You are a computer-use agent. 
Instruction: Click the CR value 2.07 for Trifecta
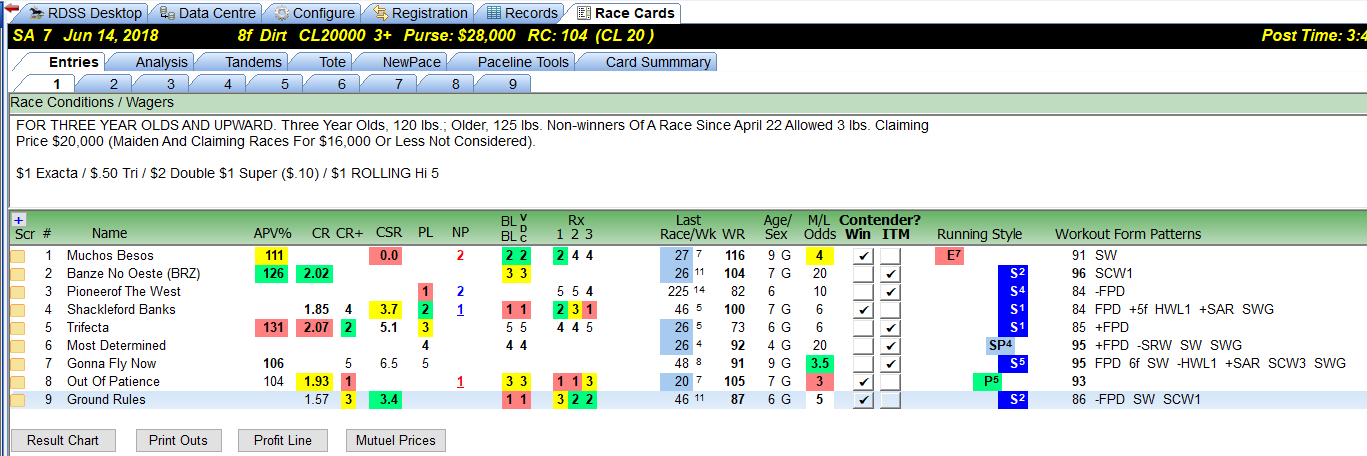(x=314, y=328)
